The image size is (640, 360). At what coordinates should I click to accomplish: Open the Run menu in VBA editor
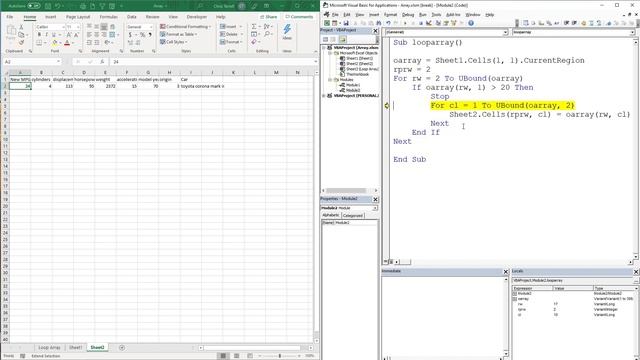(x=423, y=15)
